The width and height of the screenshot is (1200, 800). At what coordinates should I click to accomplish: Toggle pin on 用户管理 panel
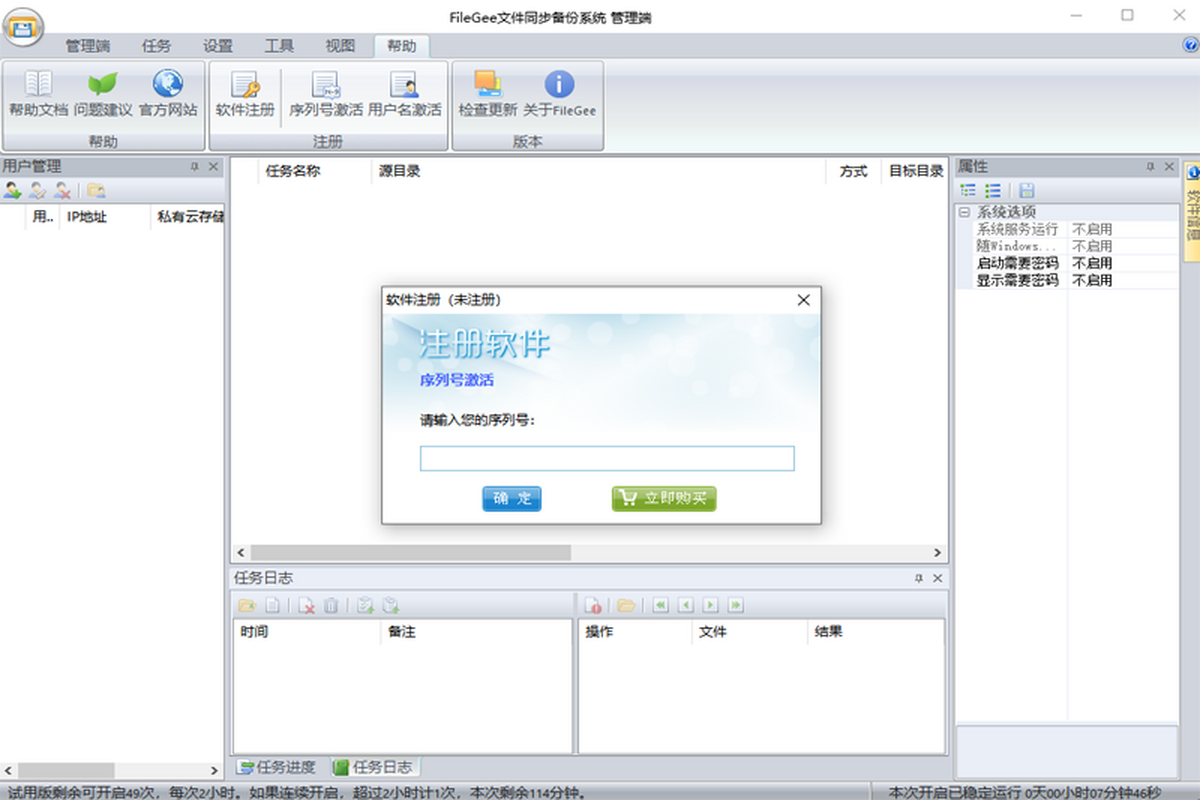194,167
